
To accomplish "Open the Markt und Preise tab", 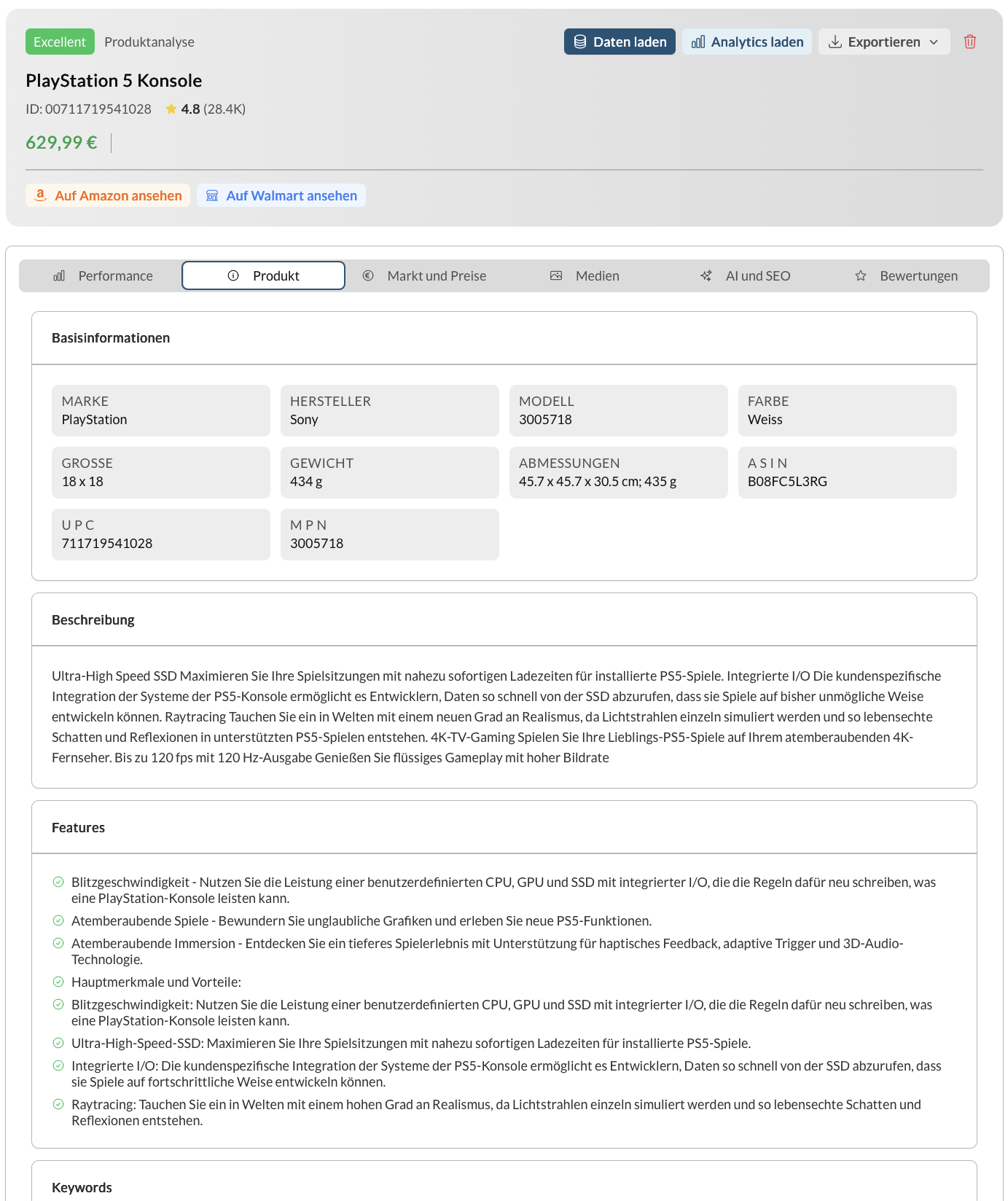I will pos(424,275).
